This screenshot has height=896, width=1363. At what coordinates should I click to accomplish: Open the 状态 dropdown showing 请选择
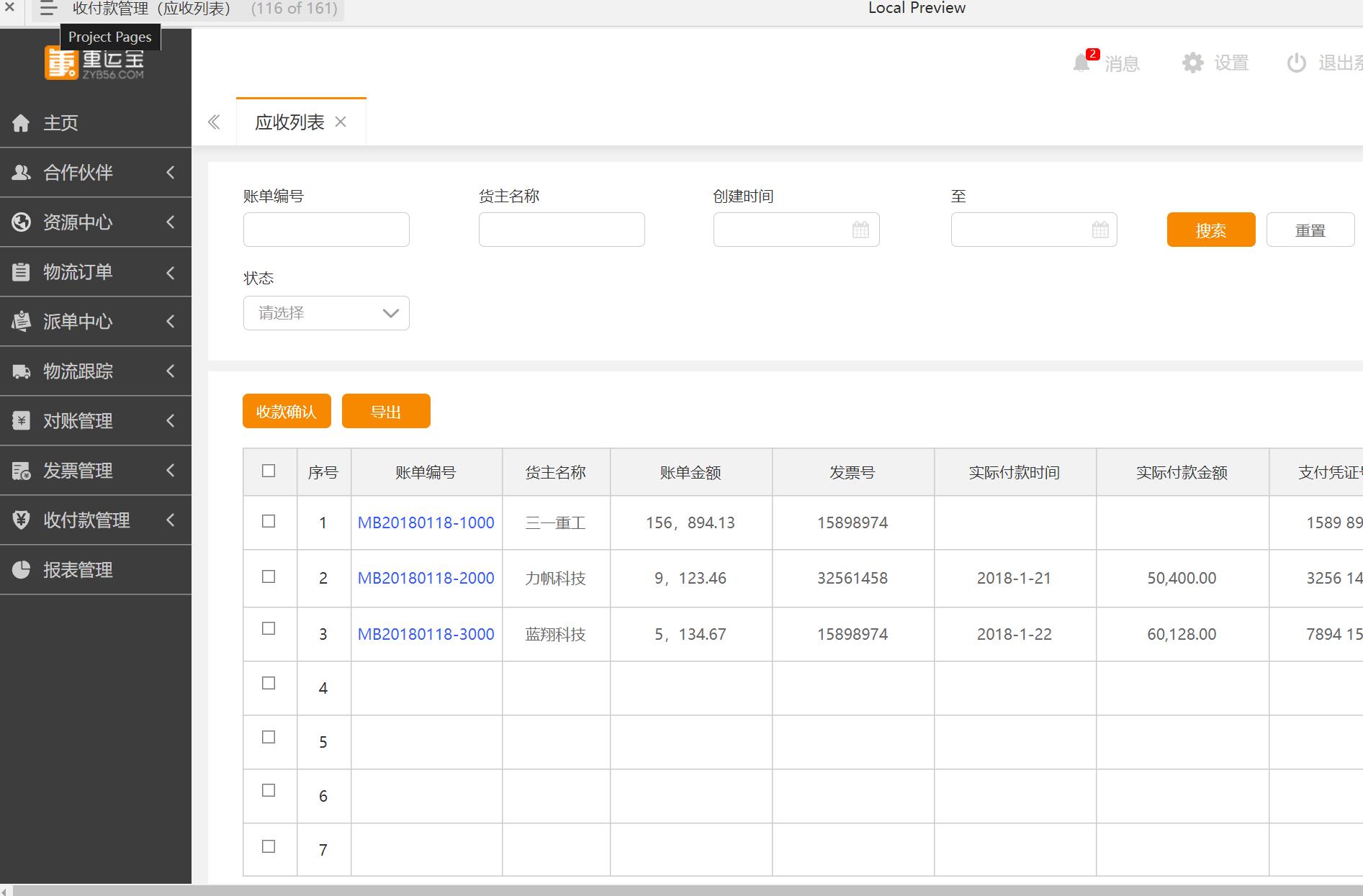[326, 313]
